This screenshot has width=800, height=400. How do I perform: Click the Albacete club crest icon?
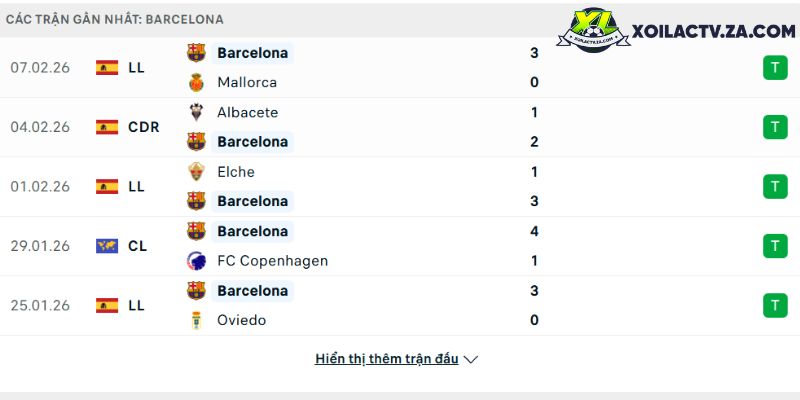point(196,112)
